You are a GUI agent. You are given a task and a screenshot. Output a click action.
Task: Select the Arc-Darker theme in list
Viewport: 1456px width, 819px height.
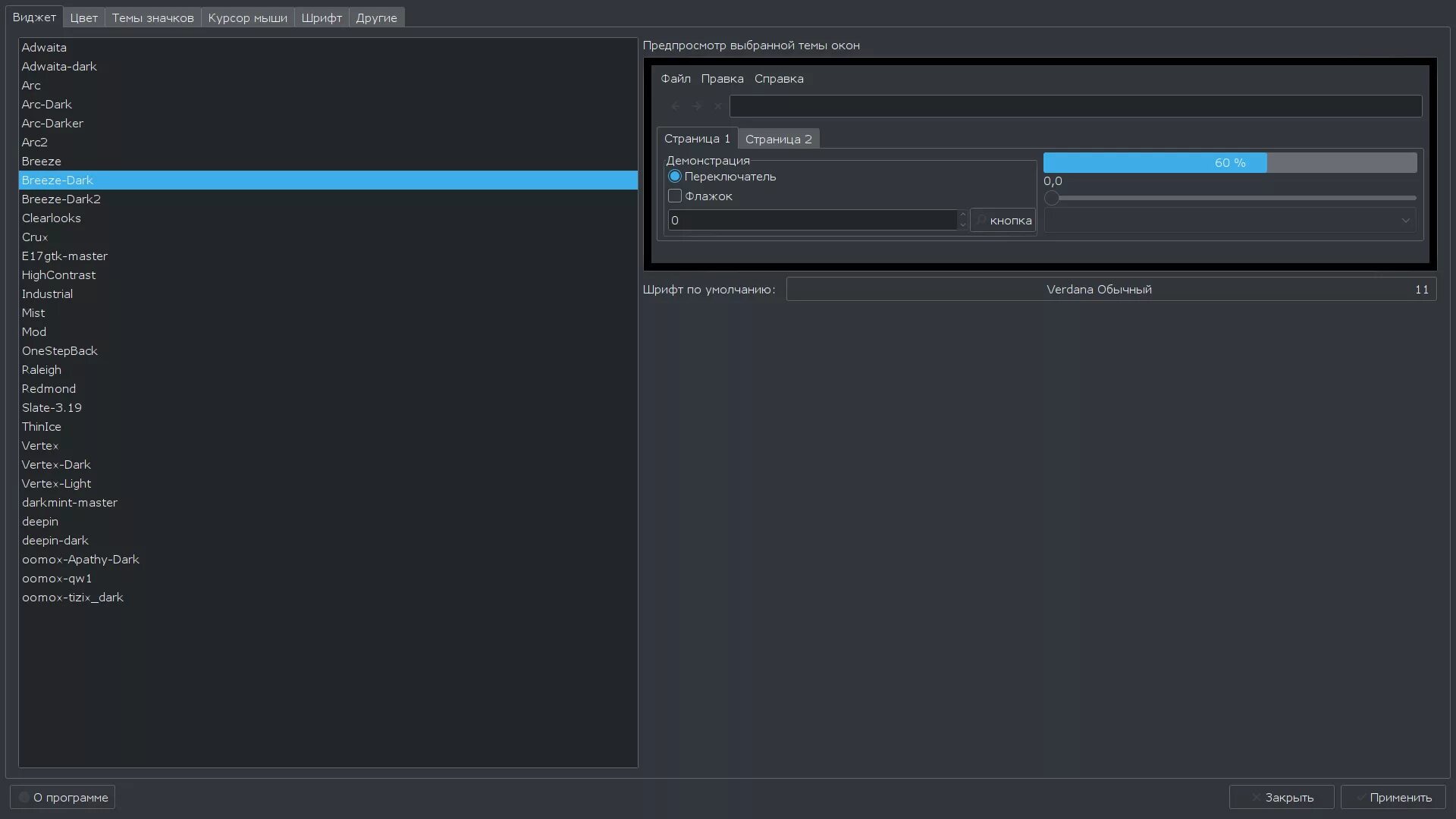click(52, 123)
